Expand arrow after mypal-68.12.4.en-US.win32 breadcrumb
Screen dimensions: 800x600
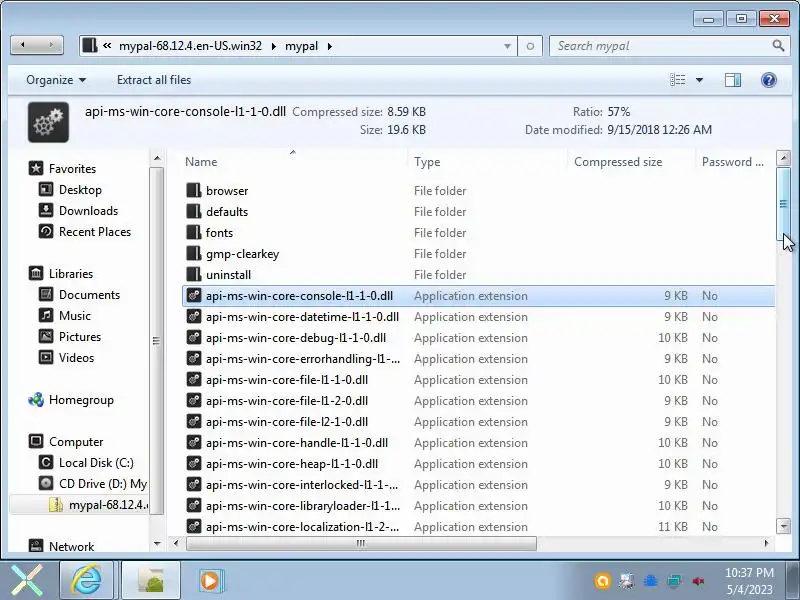(x=273, y=46)
